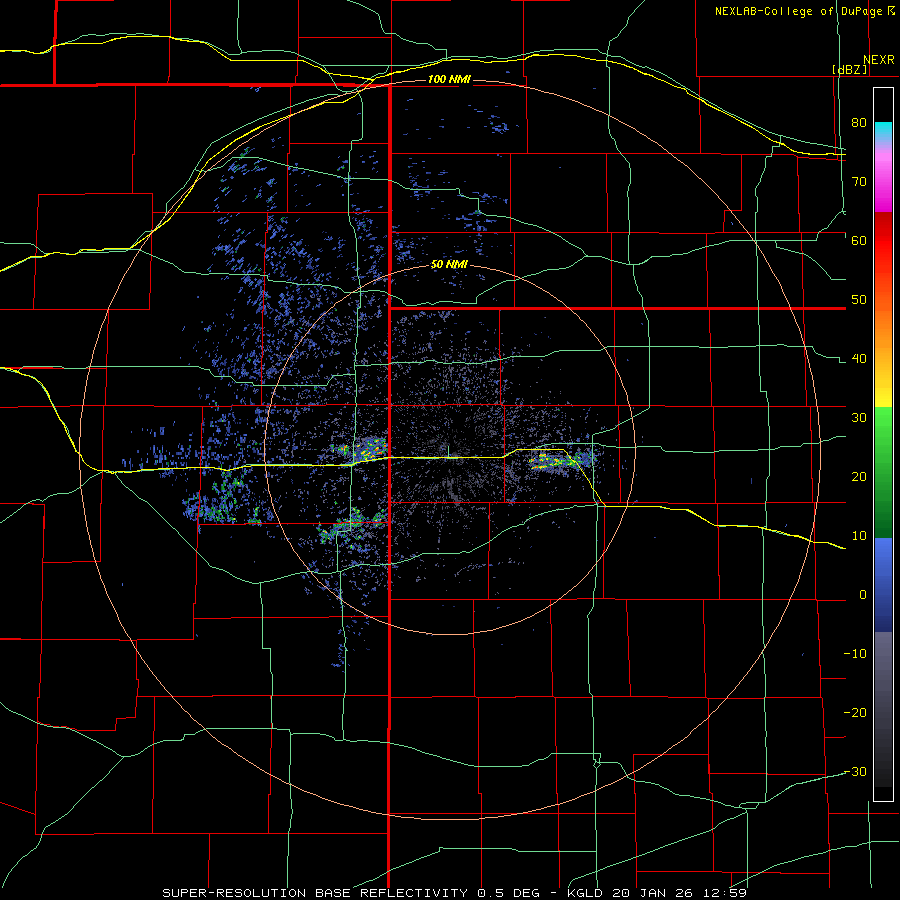Click the 40 value on the dBZ scale
Viewport: 900px width, 900px height.
pos(859,359)
